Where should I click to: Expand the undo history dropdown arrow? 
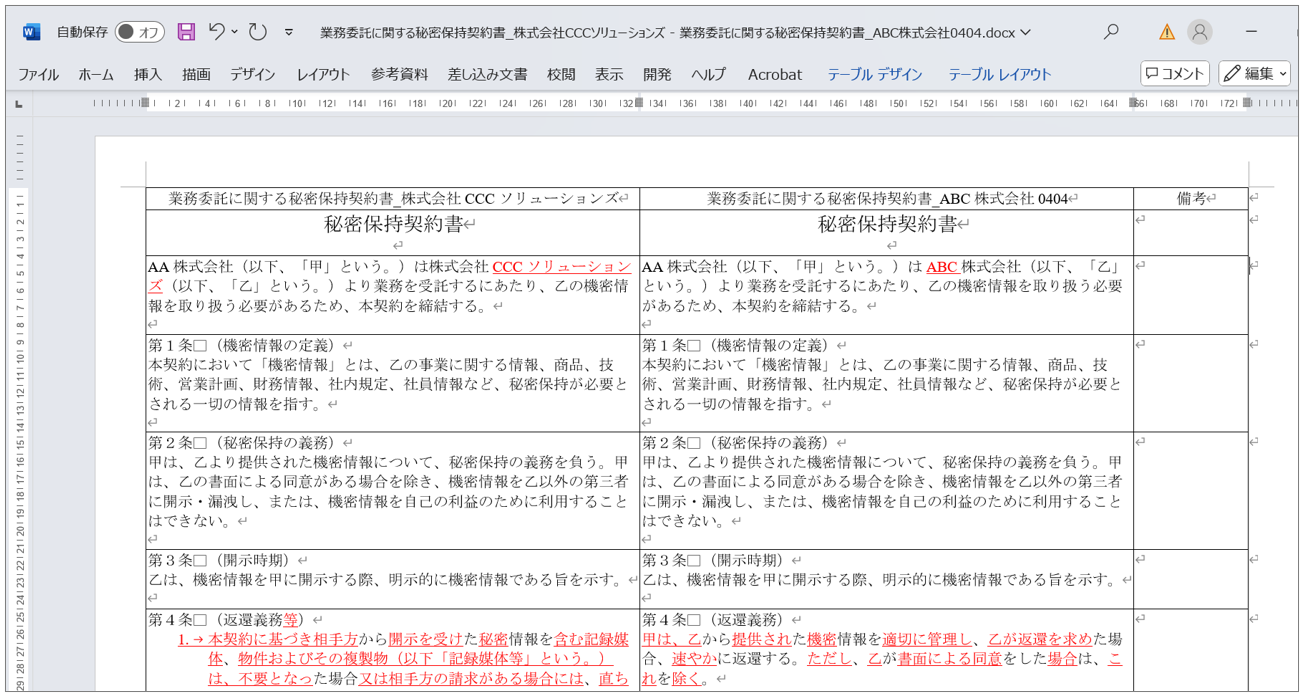235,32
